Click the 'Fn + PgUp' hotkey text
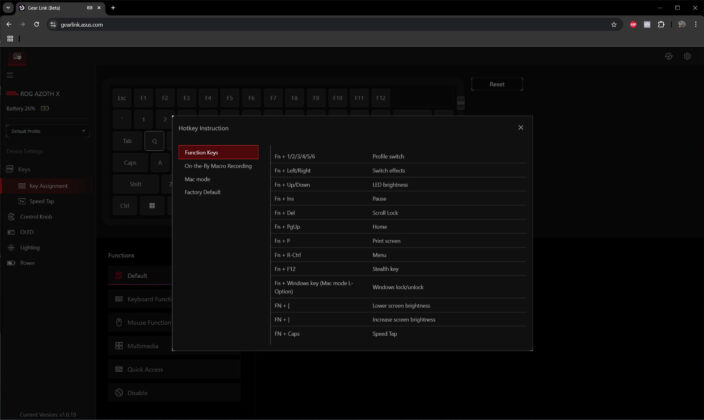The height and width of the screenshot is (420, 704). point(287,227)
